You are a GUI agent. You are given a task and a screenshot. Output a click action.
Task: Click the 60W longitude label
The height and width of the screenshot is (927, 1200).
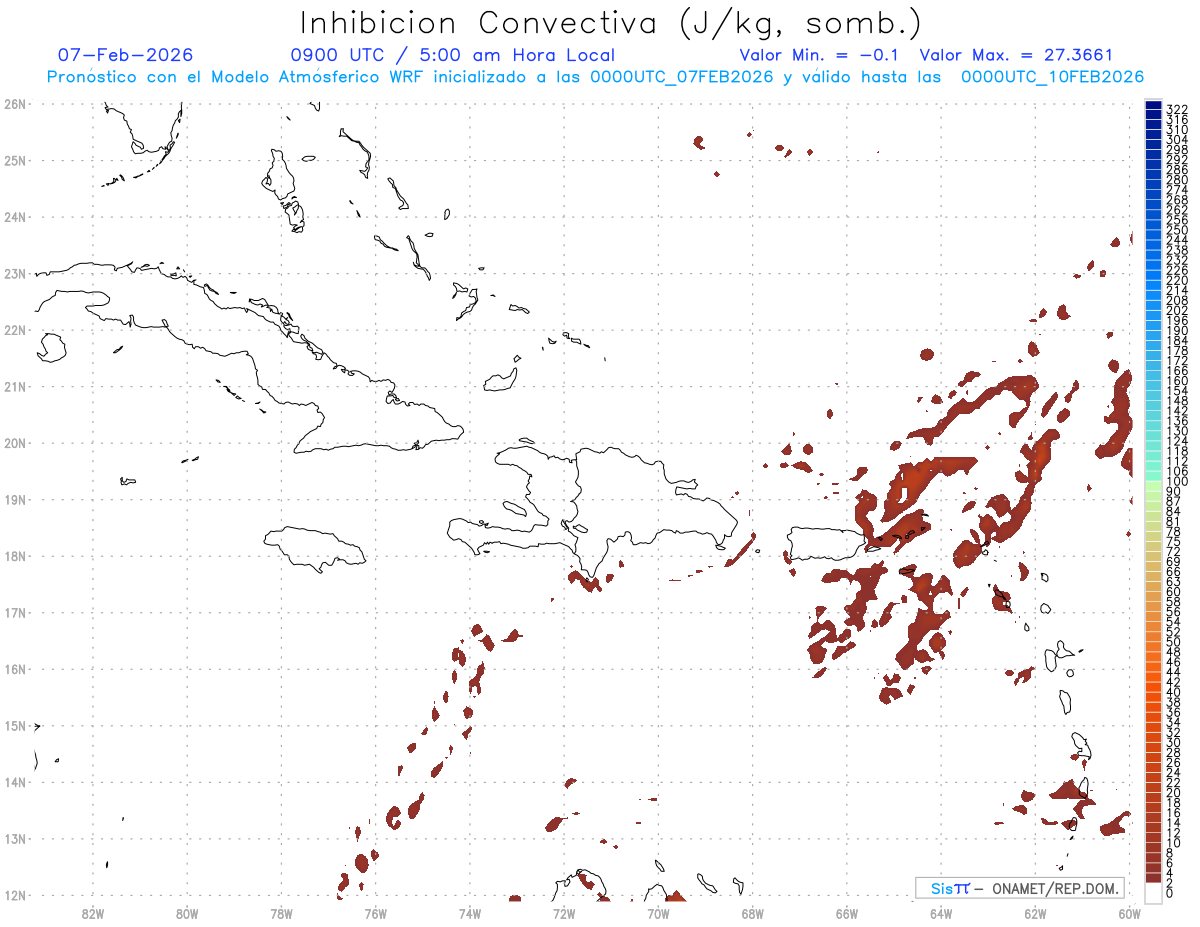tap(1130, 913)
